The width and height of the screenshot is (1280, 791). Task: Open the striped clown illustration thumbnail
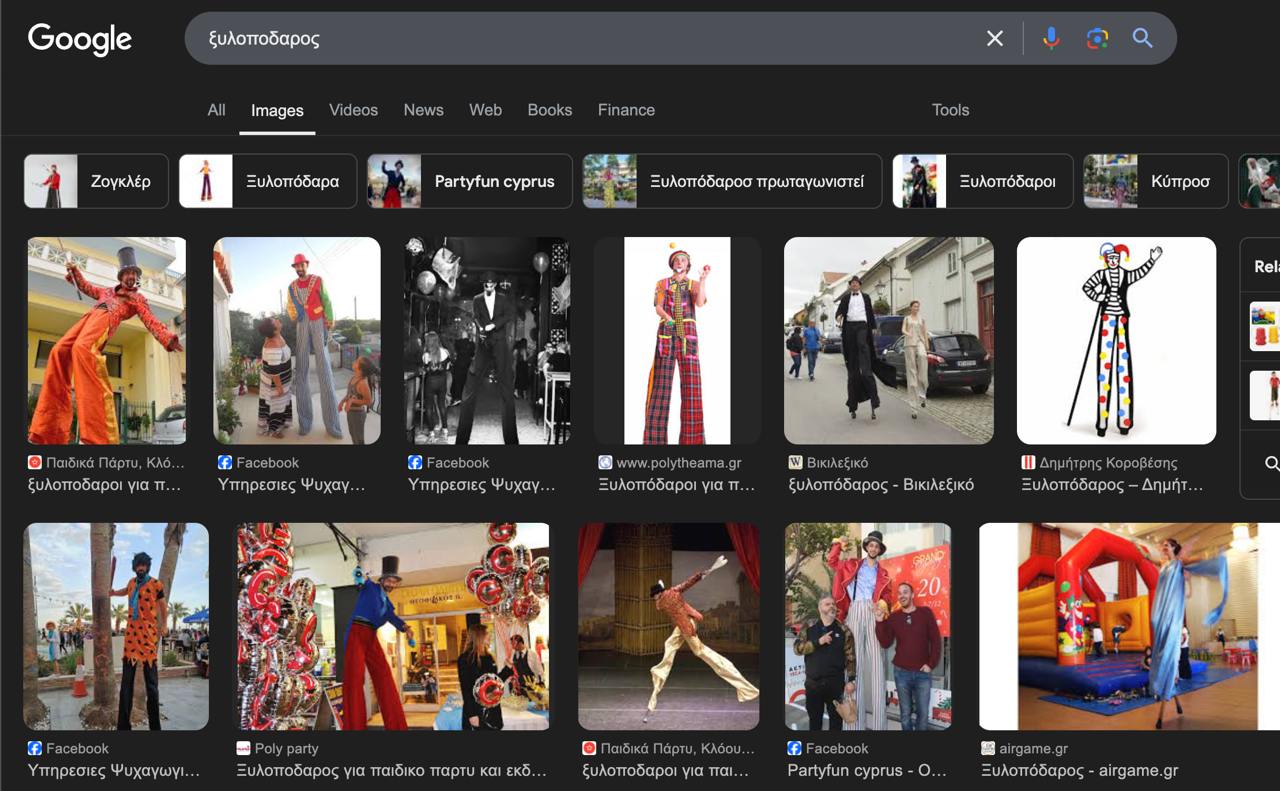(1116, 340)
